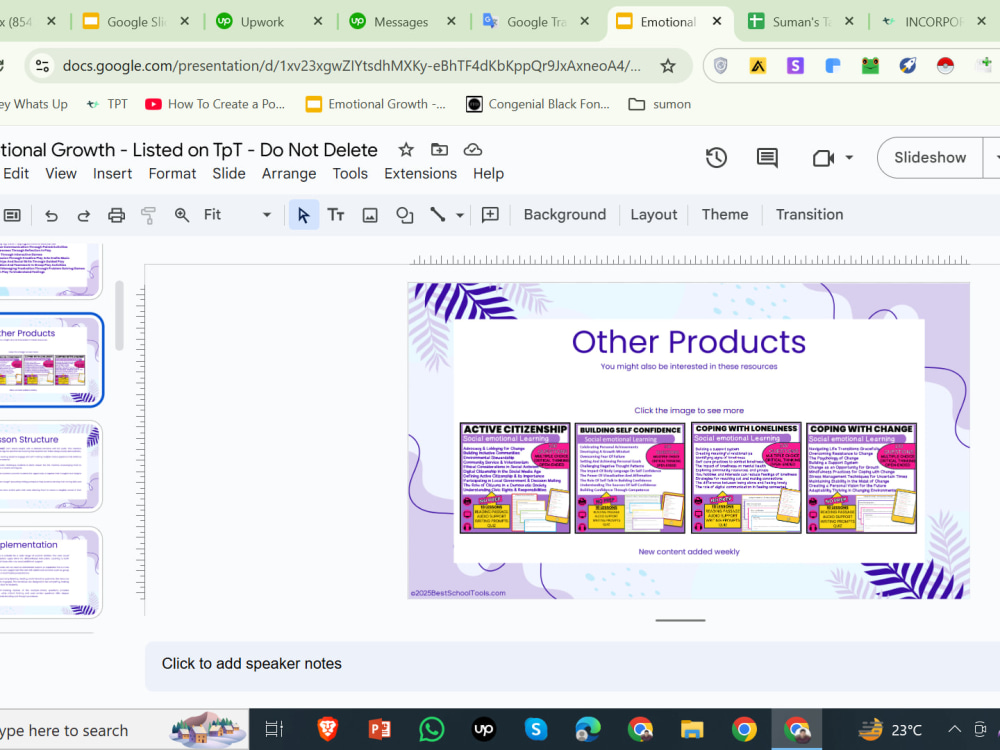
Task: Click the Move to folder icon
Action: [439, 150]
